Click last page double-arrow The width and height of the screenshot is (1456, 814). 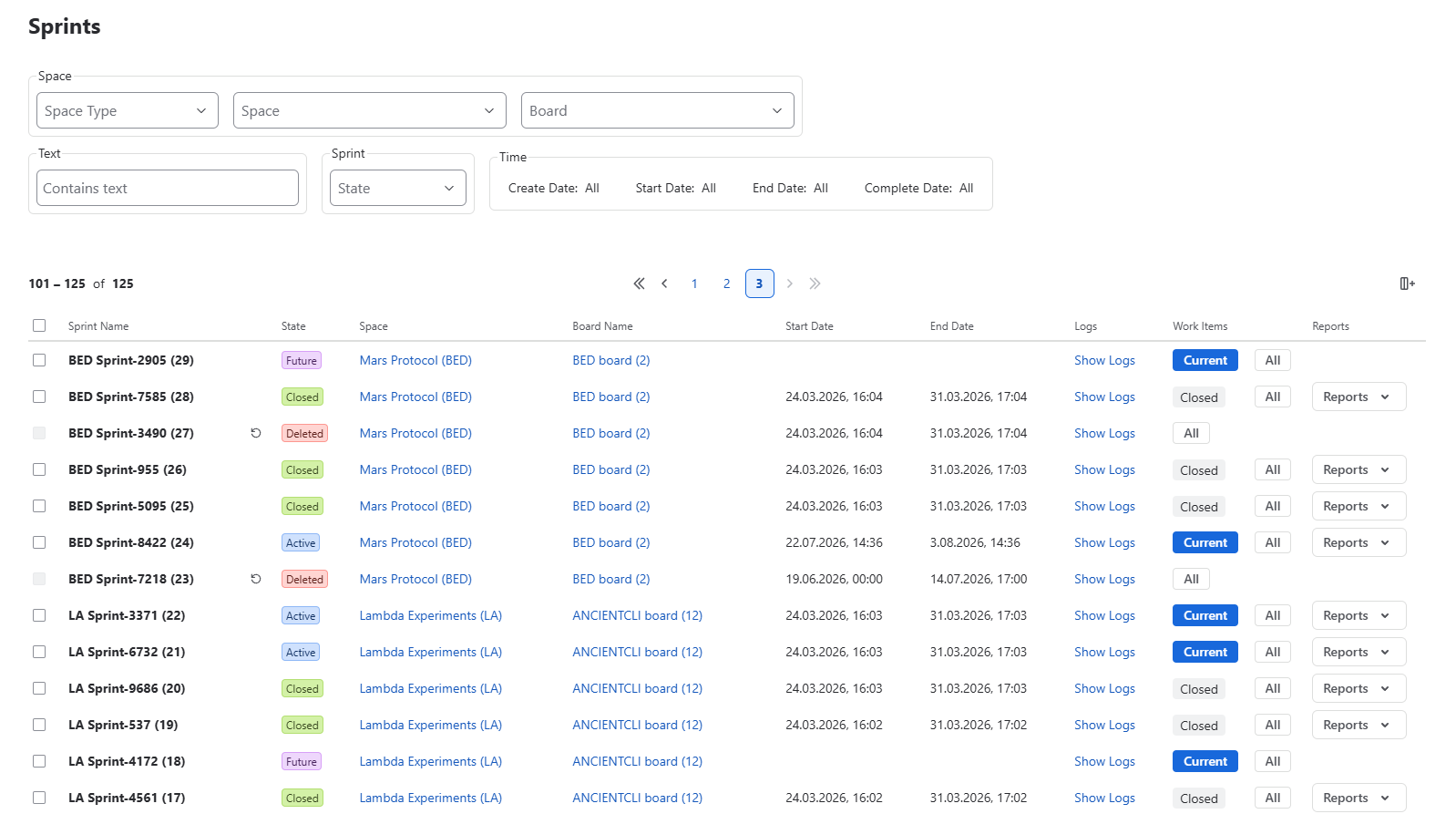click(815, 283)
